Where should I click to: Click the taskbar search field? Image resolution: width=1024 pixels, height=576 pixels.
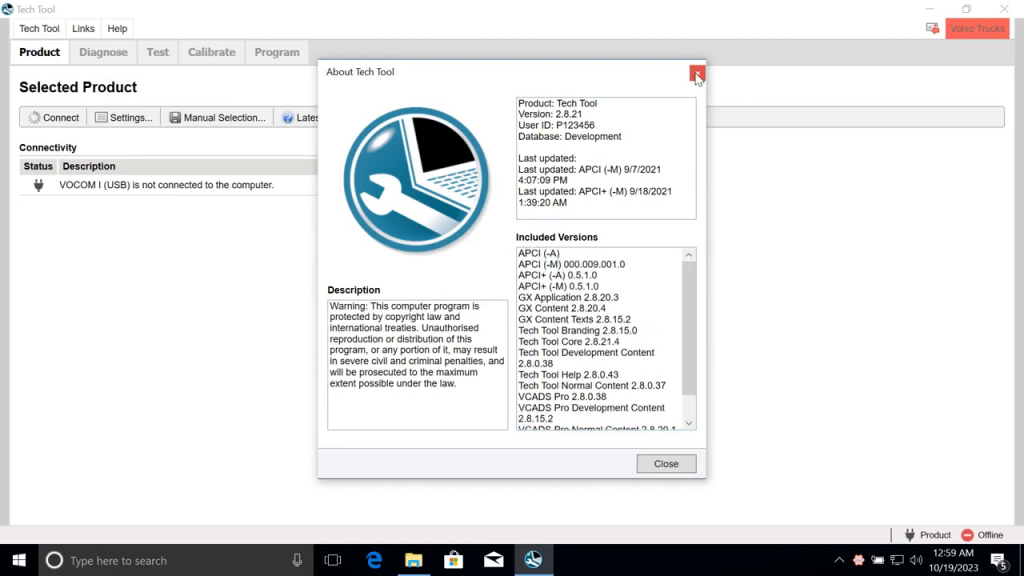[150, 560]
